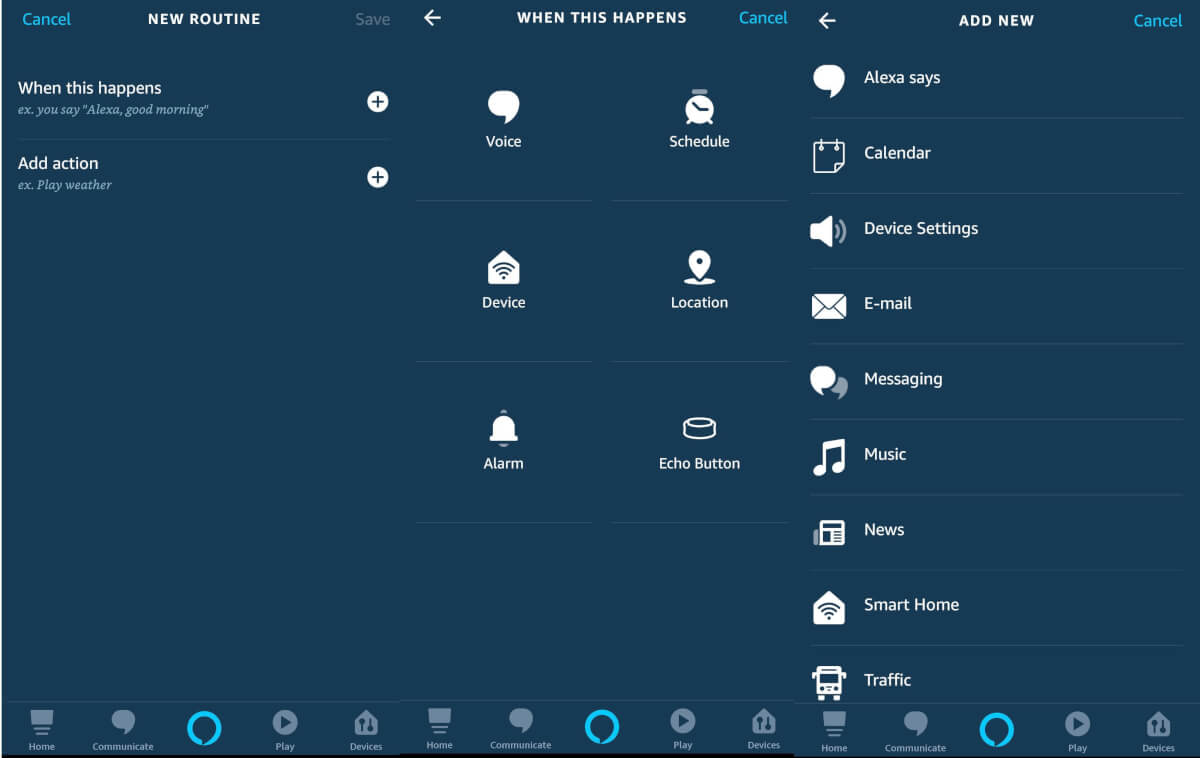Image resolution: width=1200 pixels, height=758 pixels.
Task: Select the Calendar icon
Action: tap(829, 155)
